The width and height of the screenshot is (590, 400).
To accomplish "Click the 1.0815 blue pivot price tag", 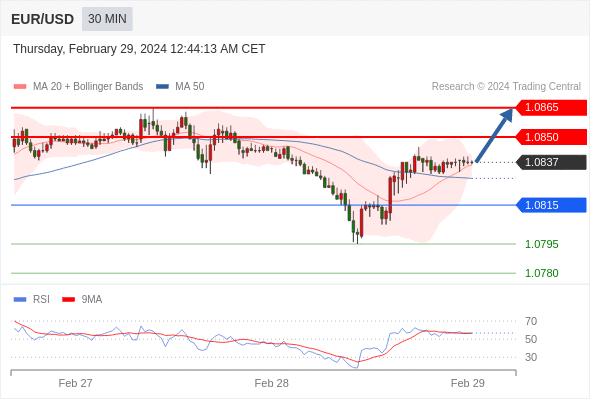I will tap(551, 205).
